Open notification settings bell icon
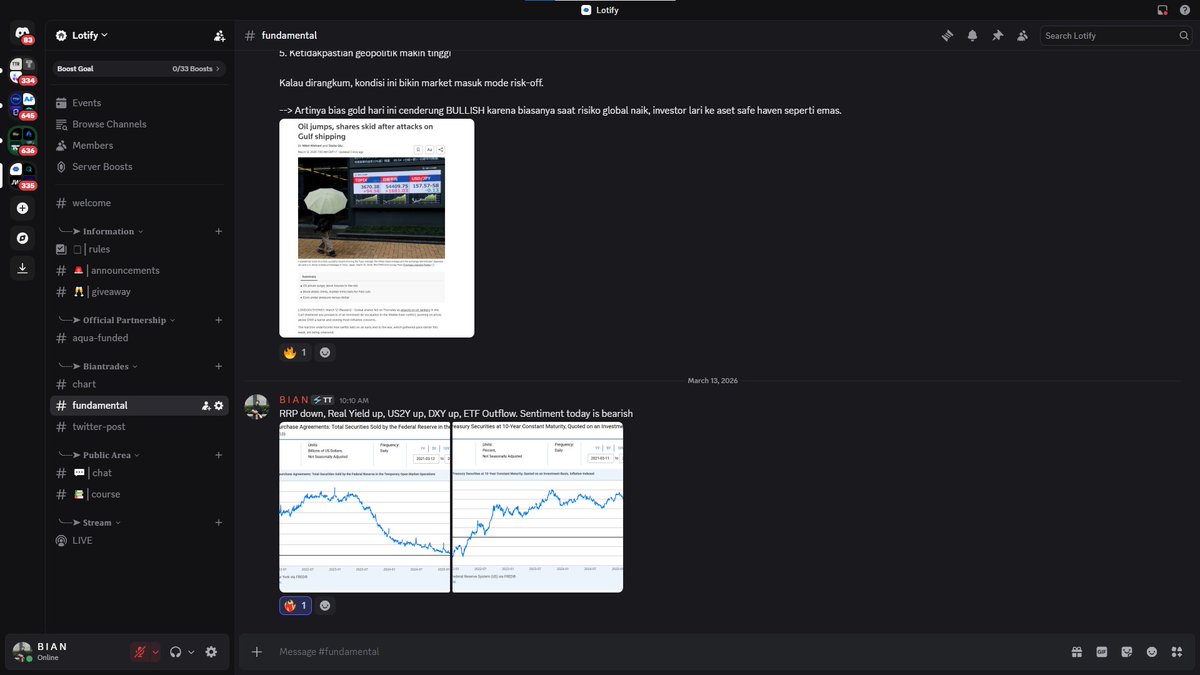This screenshot has width=1200, height=675. [x=972, y=35]
